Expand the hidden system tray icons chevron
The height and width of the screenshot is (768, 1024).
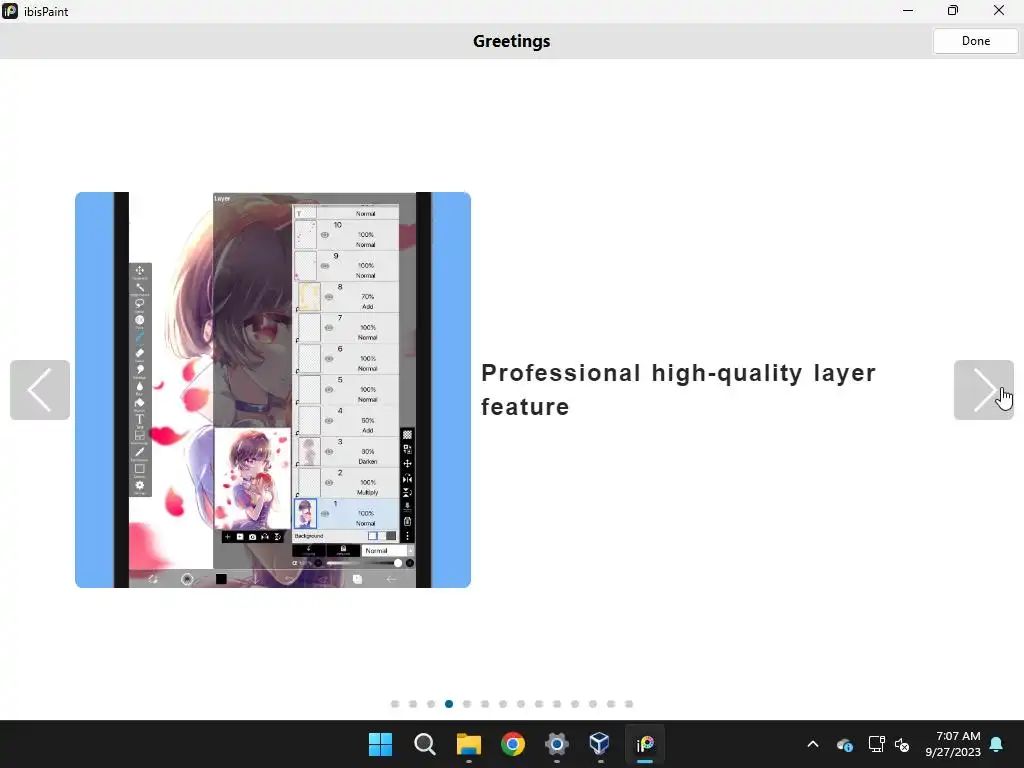pos(813,744)
